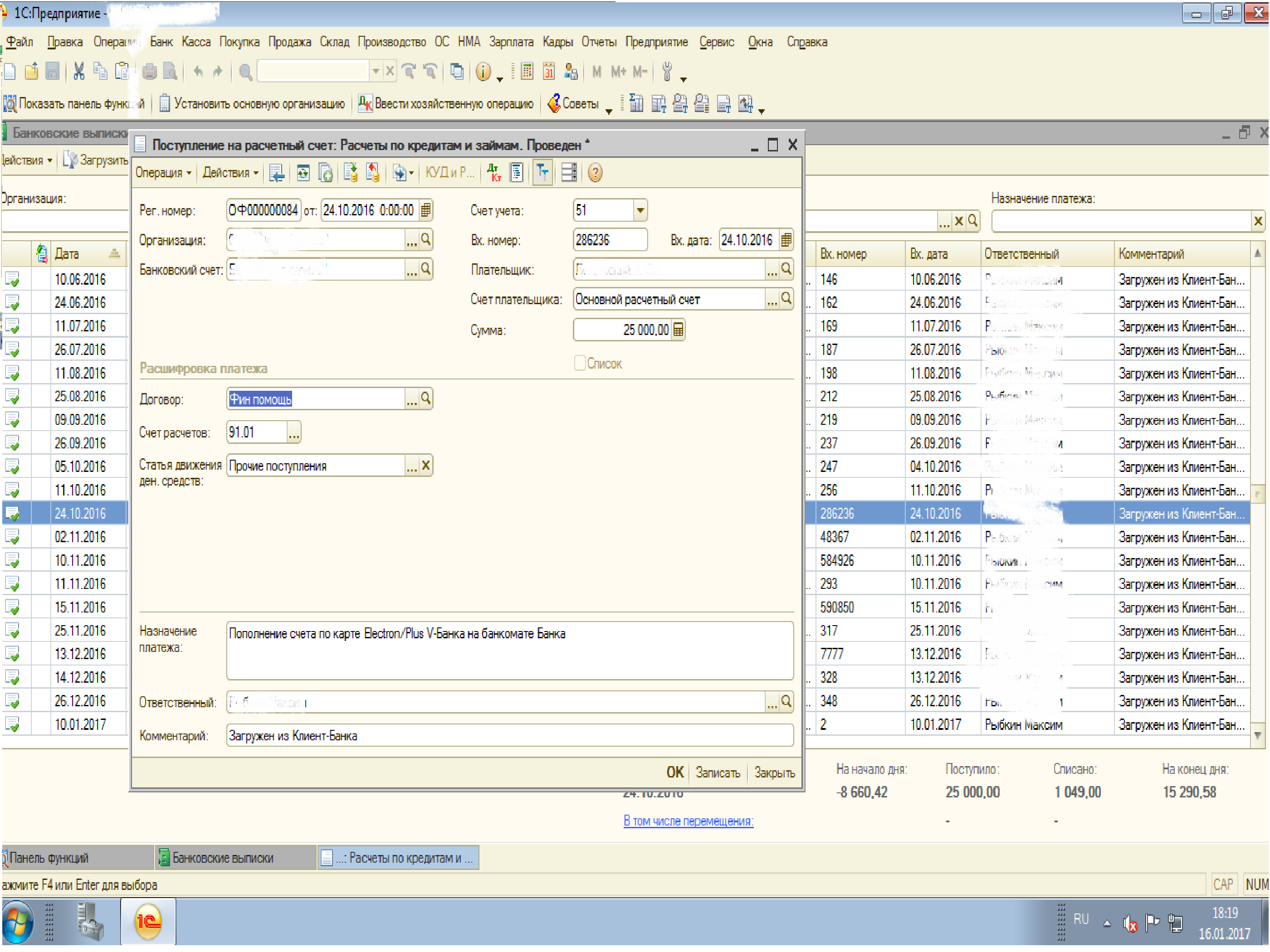
Task: Open date picker next to Вх. дата field
Action: 786,240
